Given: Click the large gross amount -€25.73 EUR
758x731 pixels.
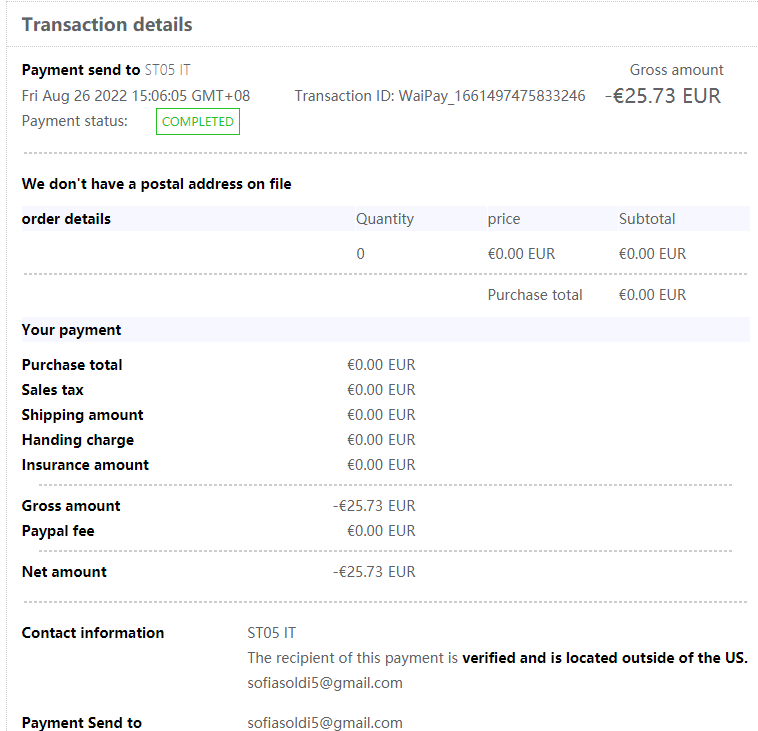Looking at the screenshot, I should [x=663, y=96].
